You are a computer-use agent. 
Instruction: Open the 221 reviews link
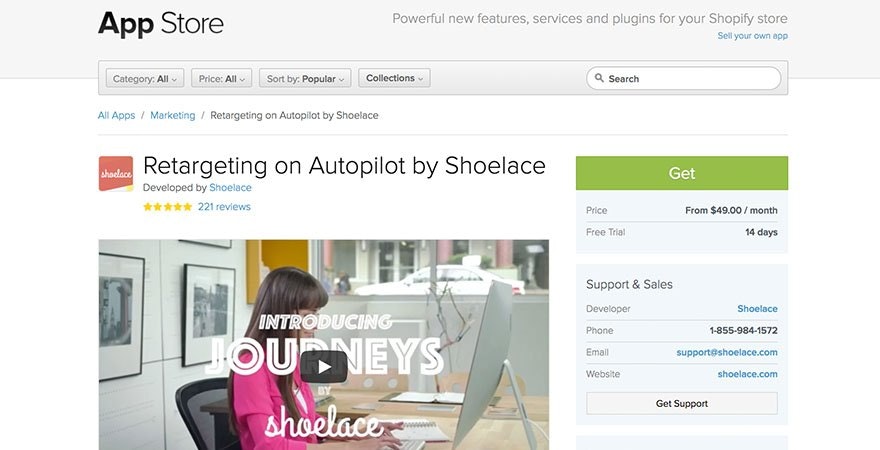pos(224,206)
